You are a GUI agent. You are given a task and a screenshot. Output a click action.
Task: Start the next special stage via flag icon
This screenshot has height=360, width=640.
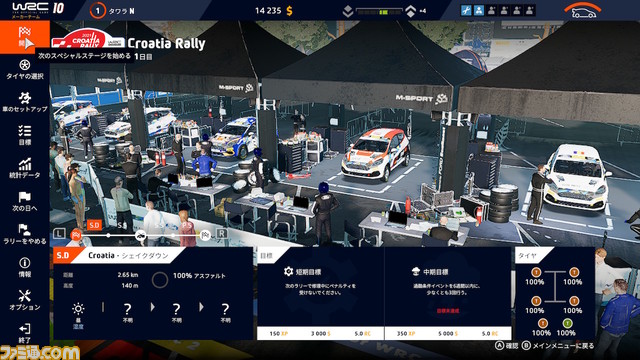pos(24,37)
